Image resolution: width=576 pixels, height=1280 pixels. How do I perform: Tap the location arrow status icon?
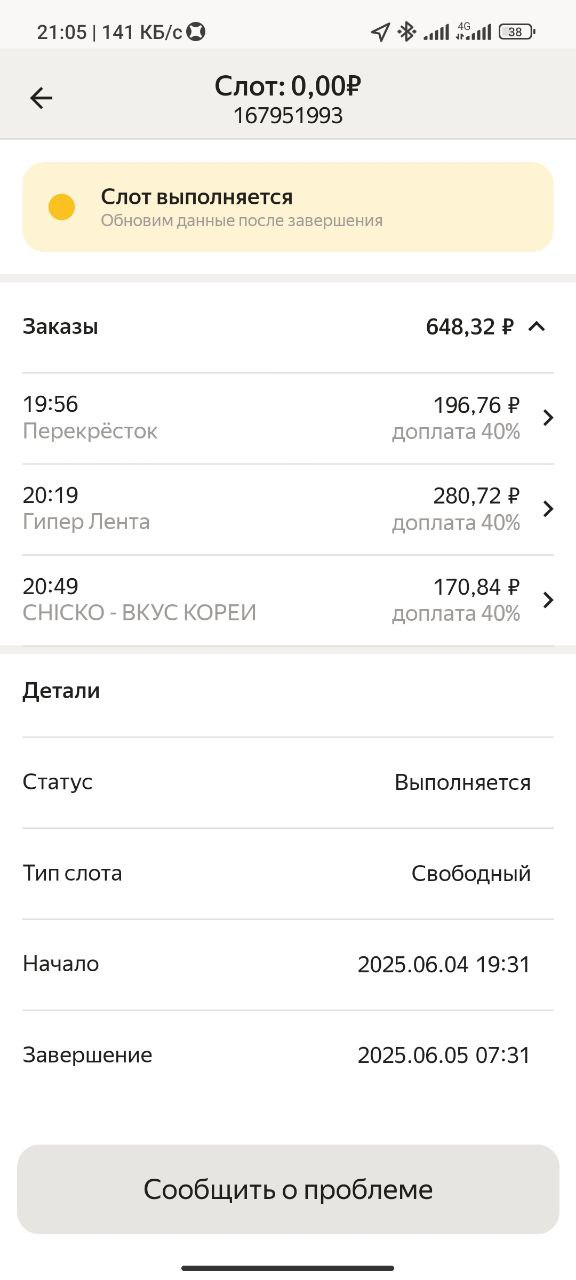pyautogui.click(x=380, y=32)
